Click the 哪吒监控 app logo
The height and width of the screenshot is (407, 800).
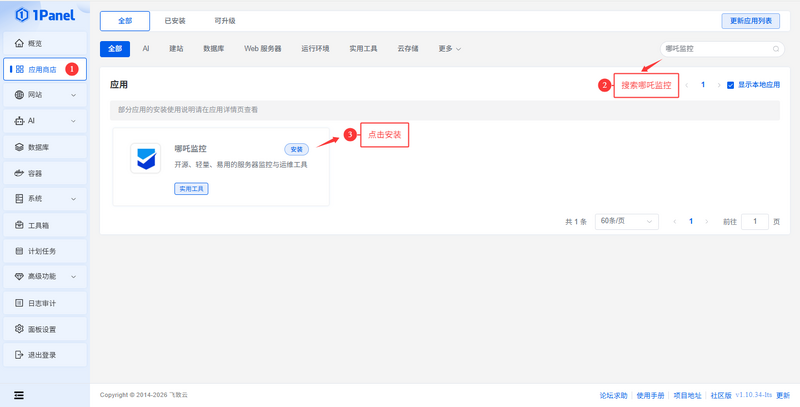tap(145, 158)
